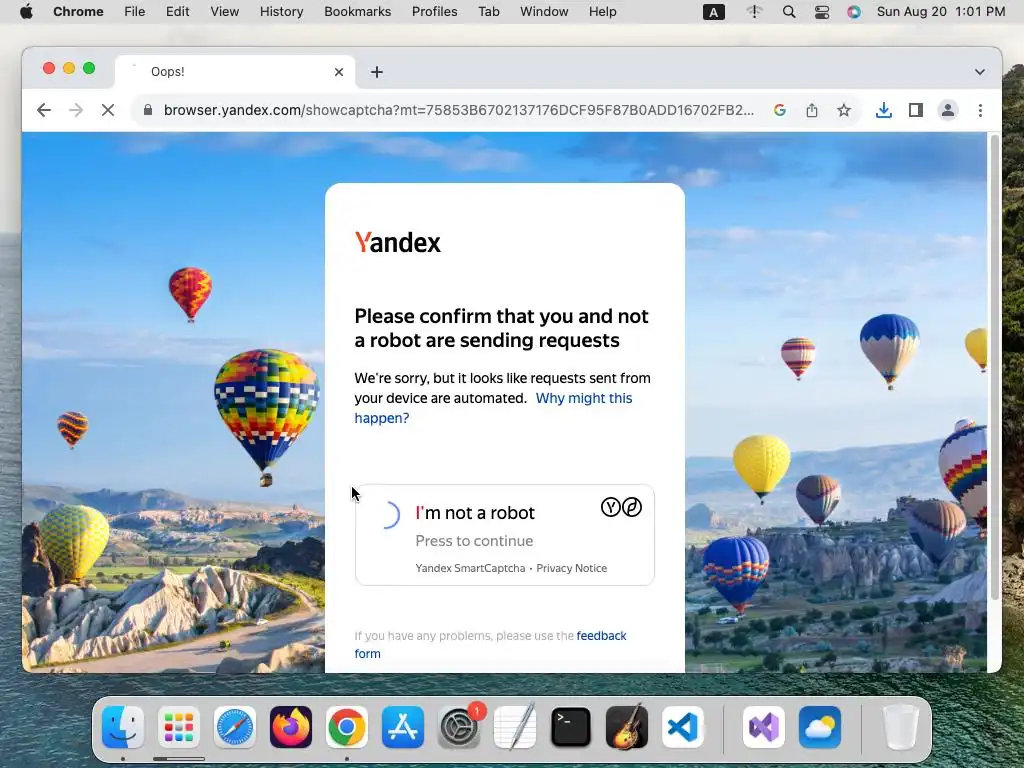Image resolution: width=1024 pixels, height=768 pixels.
Task: Open the Privacy Notice link
Action: tap(571, 568)
